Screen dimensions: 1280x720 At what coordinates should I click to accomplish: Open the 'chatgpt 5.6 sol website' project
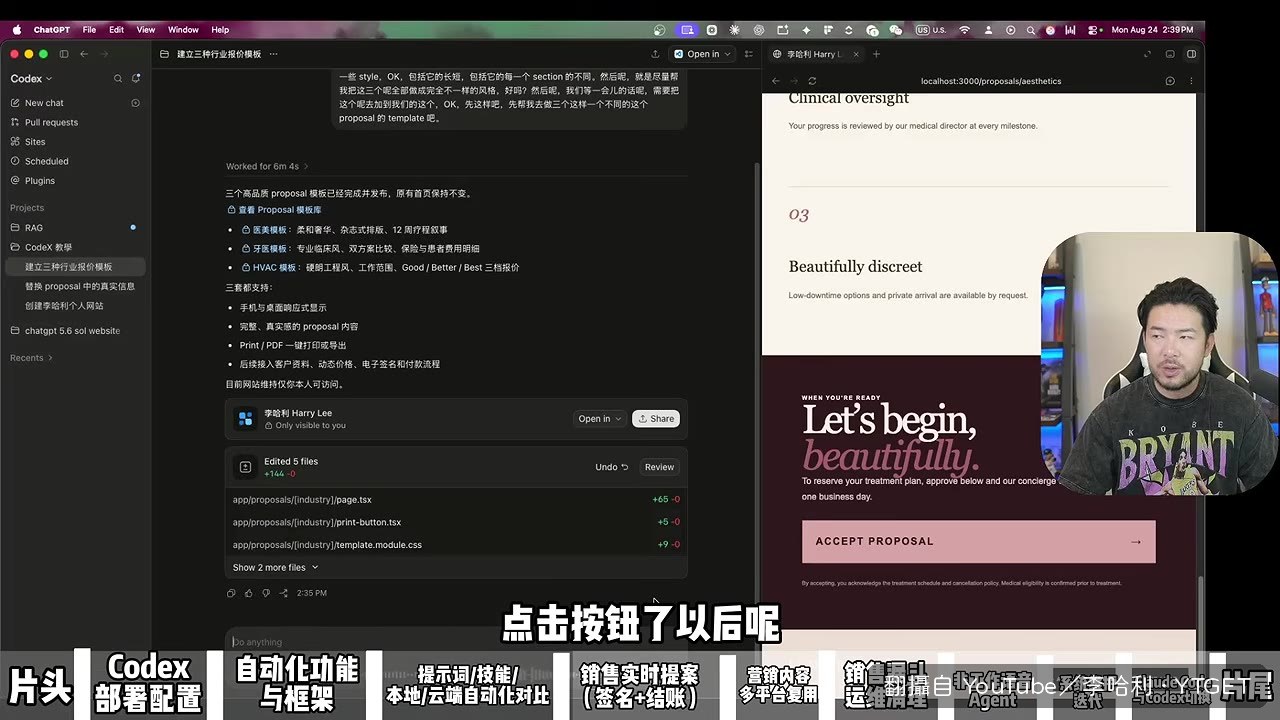pos(75,331)
